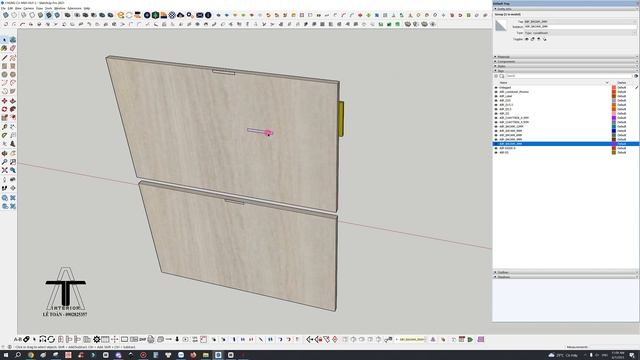The height and width of the screenshot is (360, 640).
Task: Select the arrow Select tool
Action: pos(4,40)
